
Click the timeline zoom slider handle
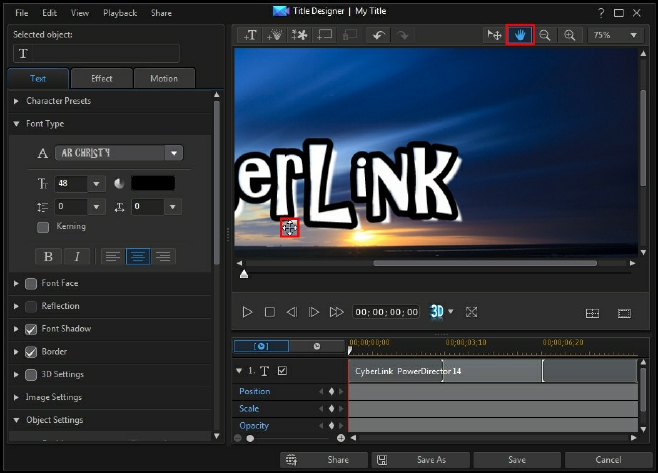(x=250, y=439)
